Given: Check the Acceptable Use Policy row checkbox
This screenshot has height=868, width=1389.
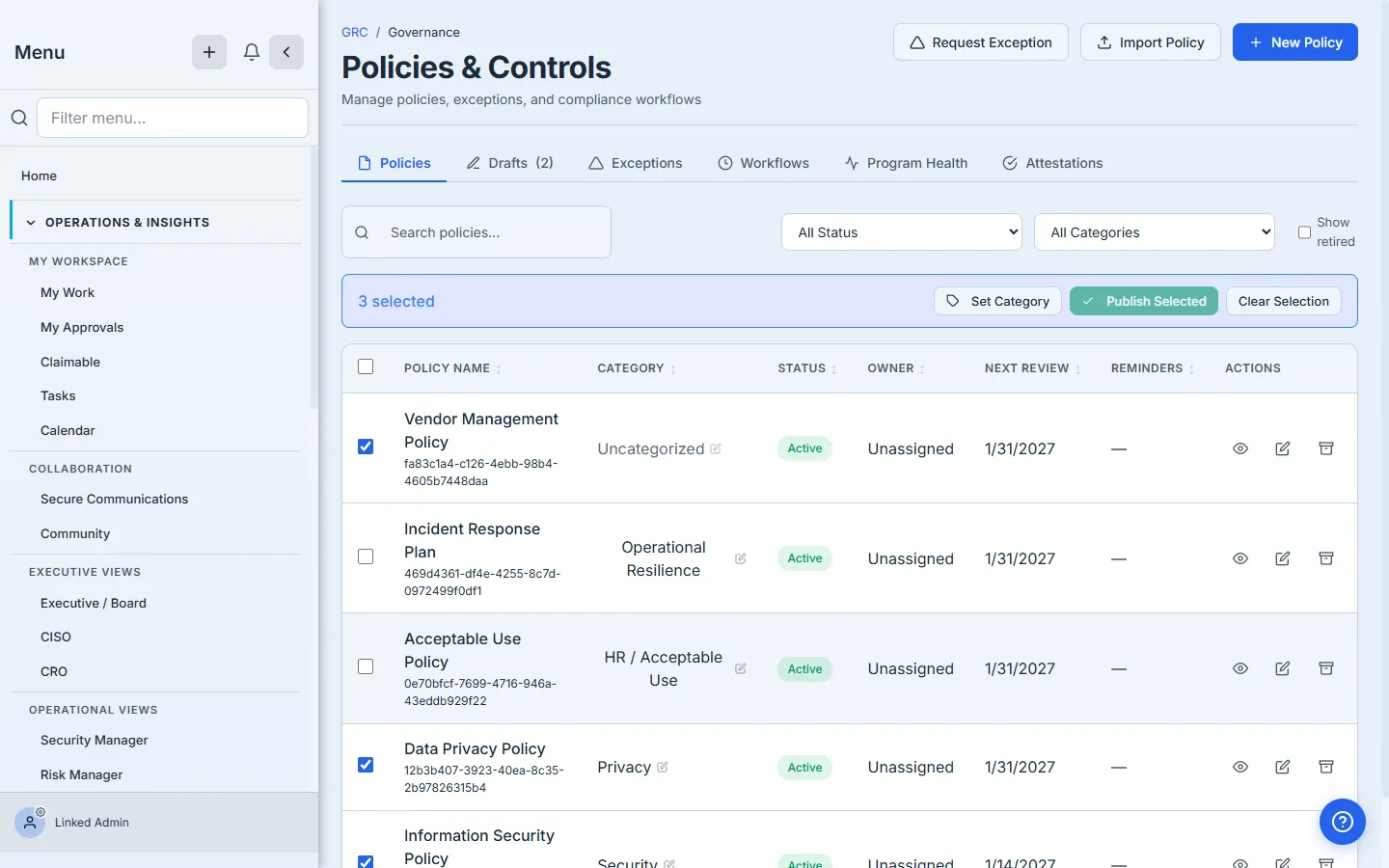Looking at the screenshot, I should pyautogui.click(x=366, y=666).
